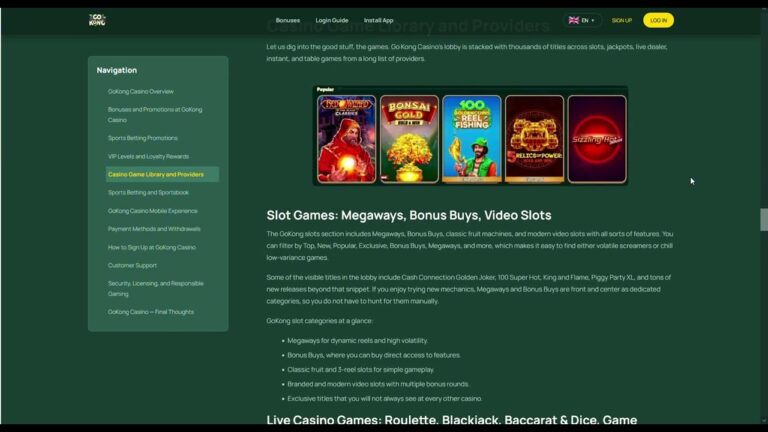Jump to Sports Betting Promotions

[143, 138]
